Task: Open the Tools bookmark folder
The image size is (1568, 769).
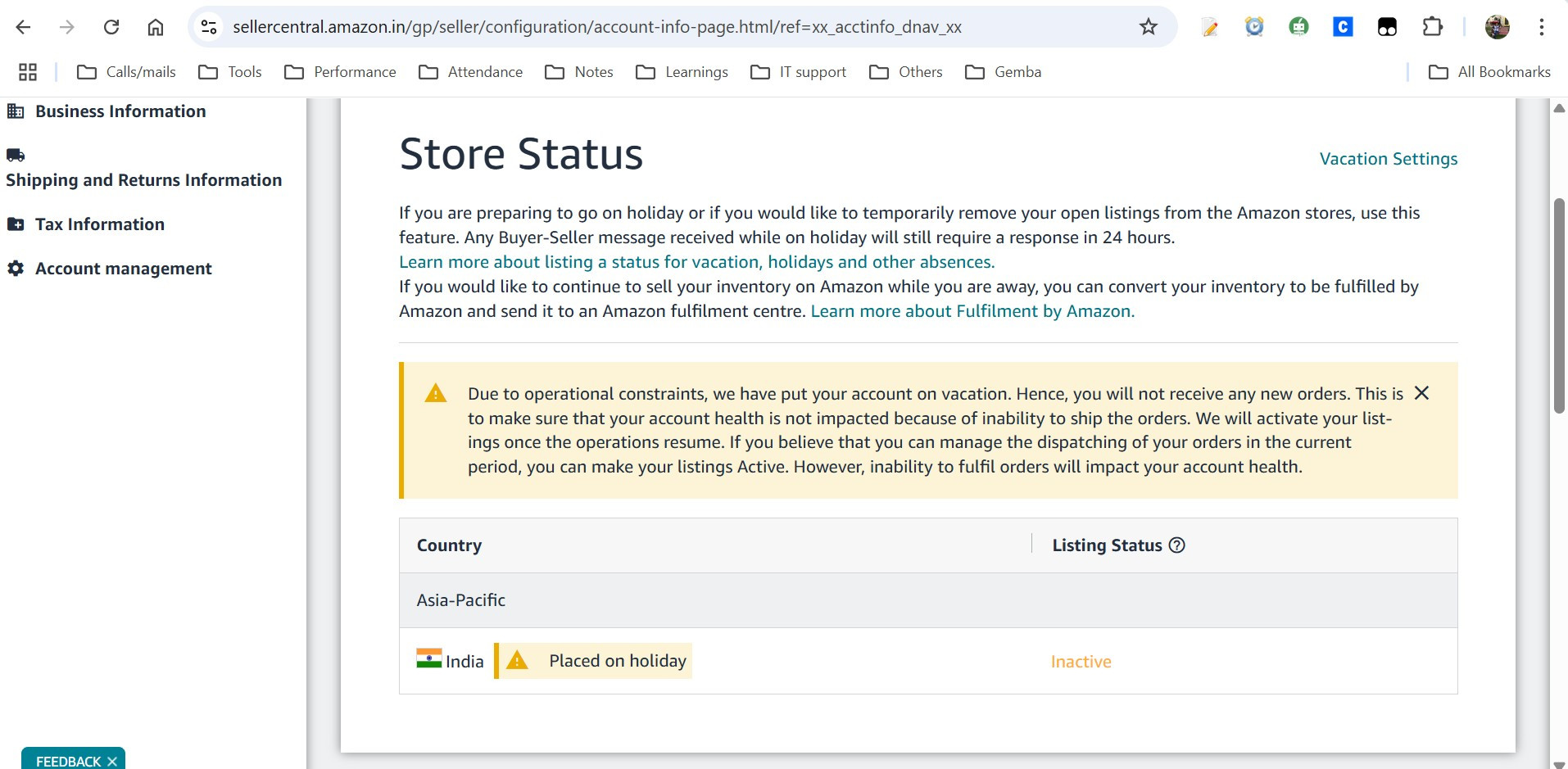Action: [x=230, y=72]
